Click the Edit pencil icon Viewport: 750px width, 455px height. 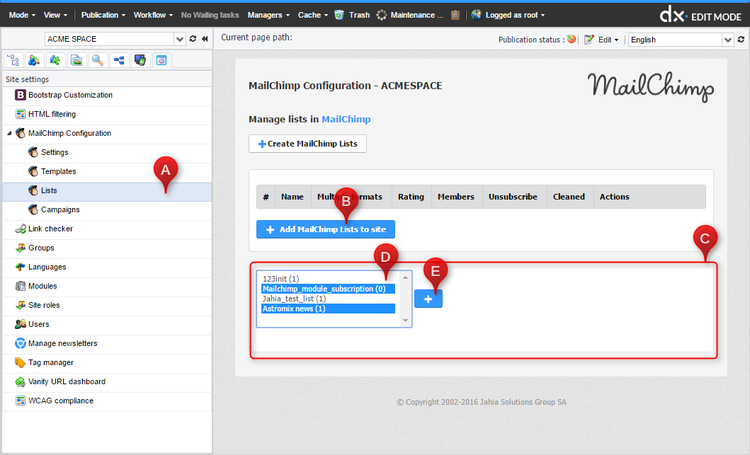pos(589,39)
